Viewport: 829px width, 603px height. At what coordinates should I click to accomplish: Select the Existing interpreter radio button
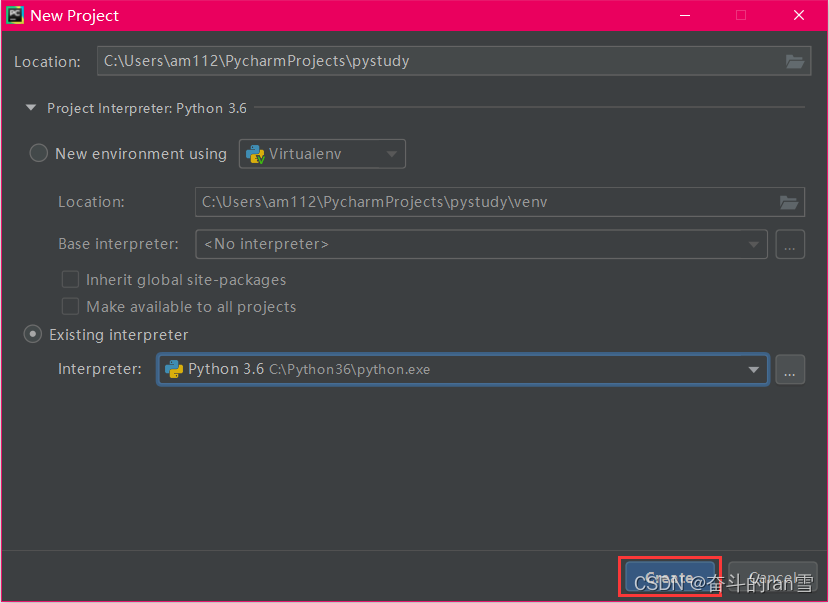pyautogui.click(x=33, y=334)
